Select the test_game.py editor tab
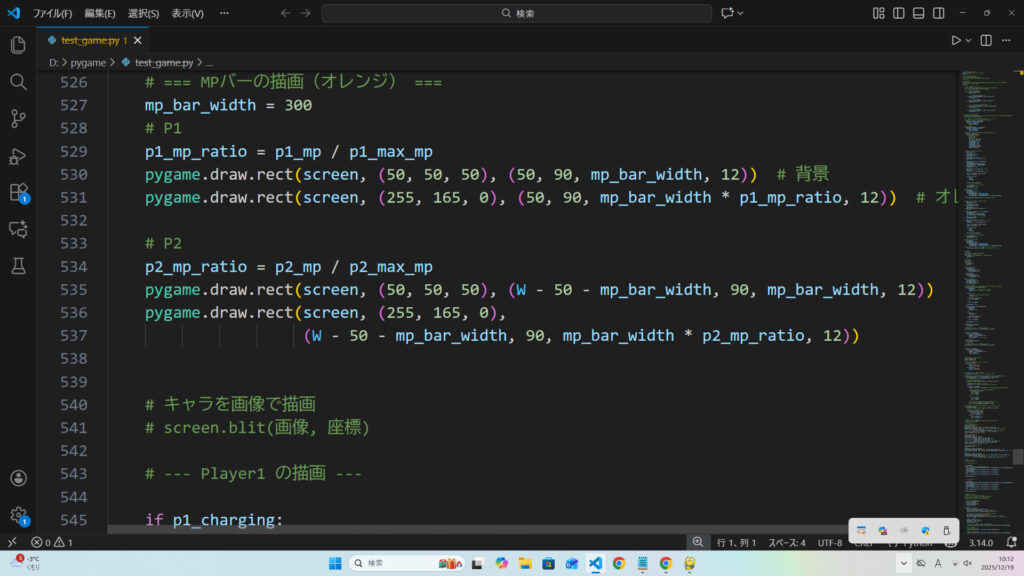The height and width of the screenshot is (576, 1024). click(89, 40)
